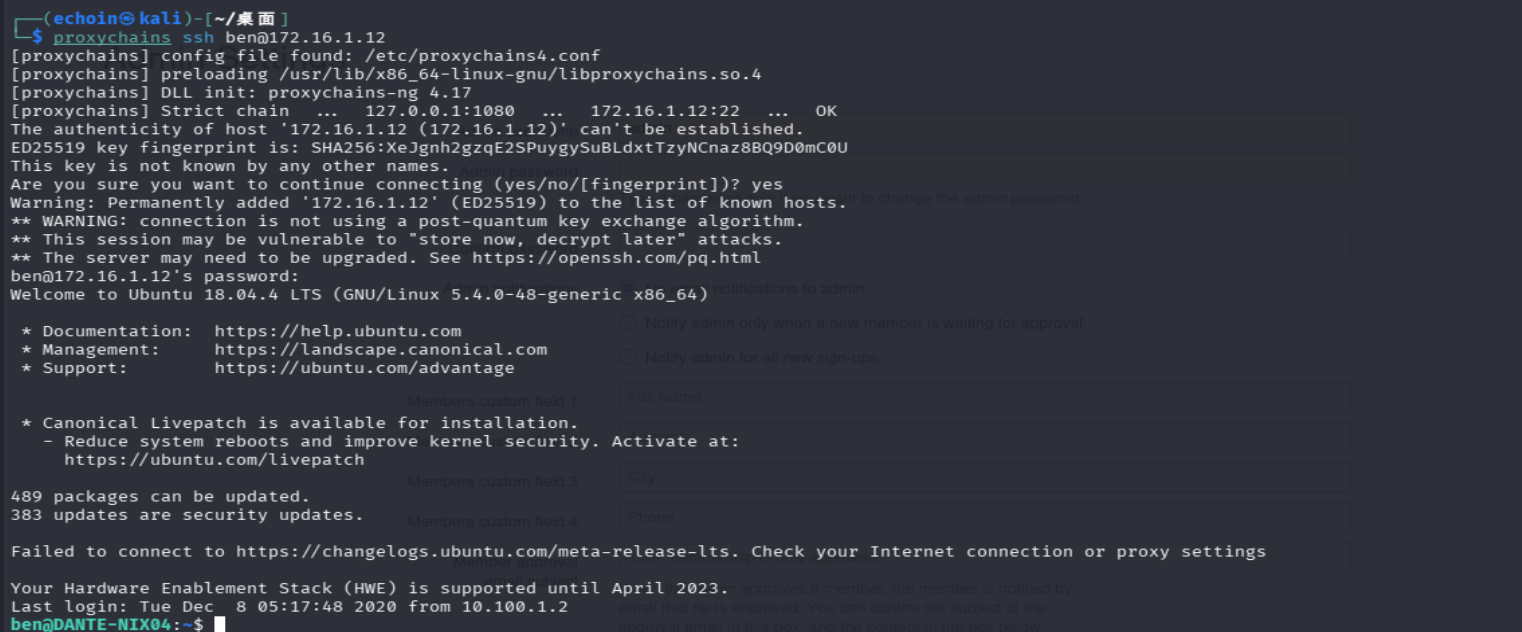Viewport: 1522px width, 632px height.
Task: Click the underlined proxychains command
Action: tap(112, 37)
